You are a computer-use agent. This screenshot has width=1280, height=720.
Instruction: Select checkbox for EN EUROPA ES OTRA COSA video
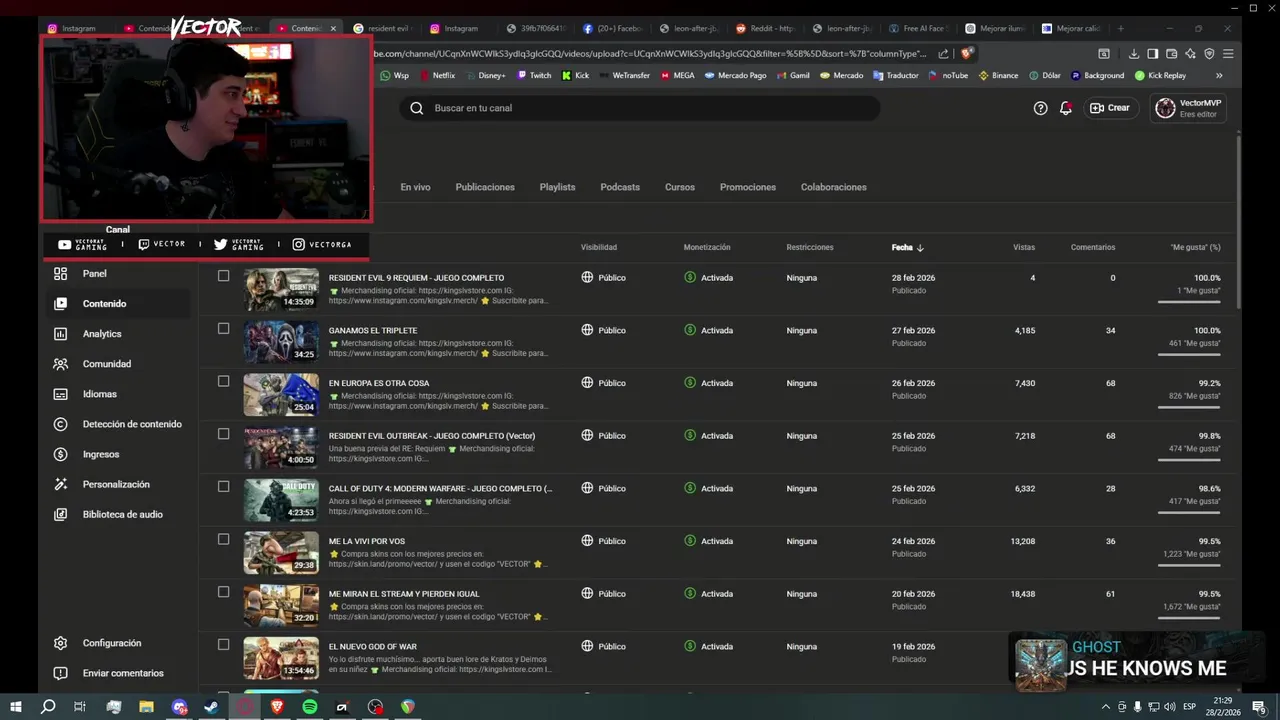pos(223,381)
